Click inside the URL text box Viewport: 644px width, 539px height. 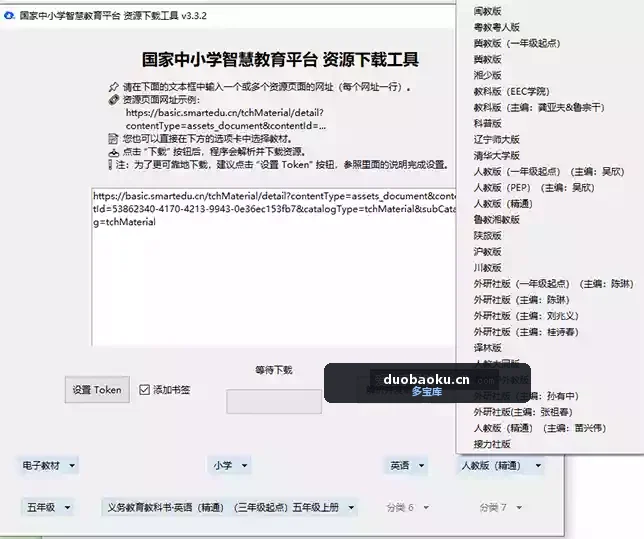click(x=274, y=267)
